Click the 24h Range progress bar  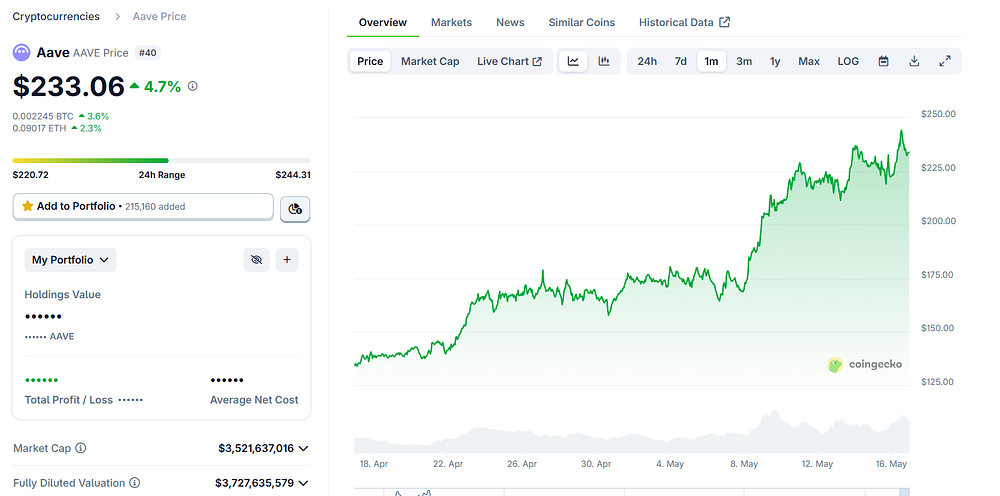click(x=161, y=161)
